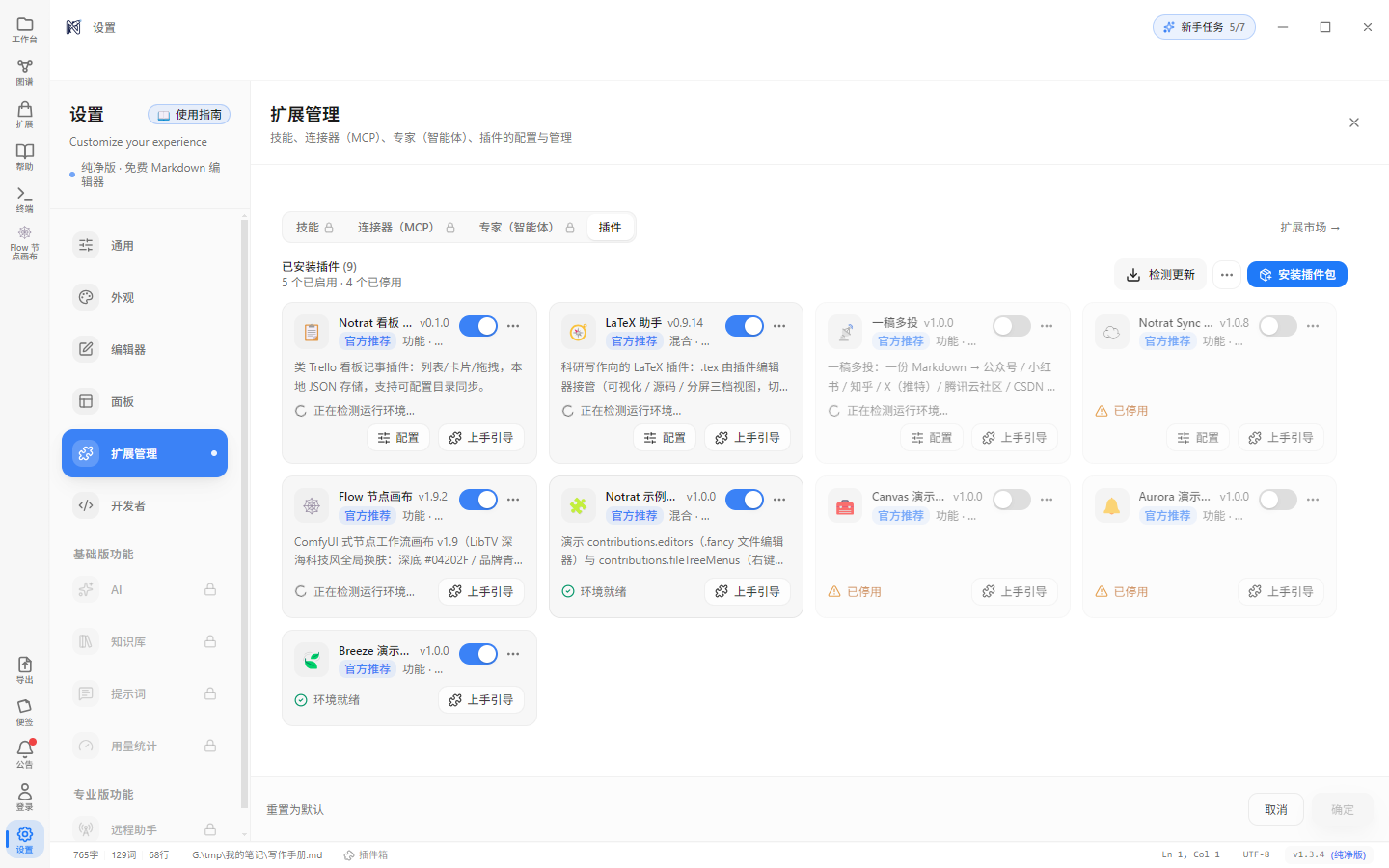Open more options for Notrat 看板 plugin
1389x868 pixels.
(513, 326)
